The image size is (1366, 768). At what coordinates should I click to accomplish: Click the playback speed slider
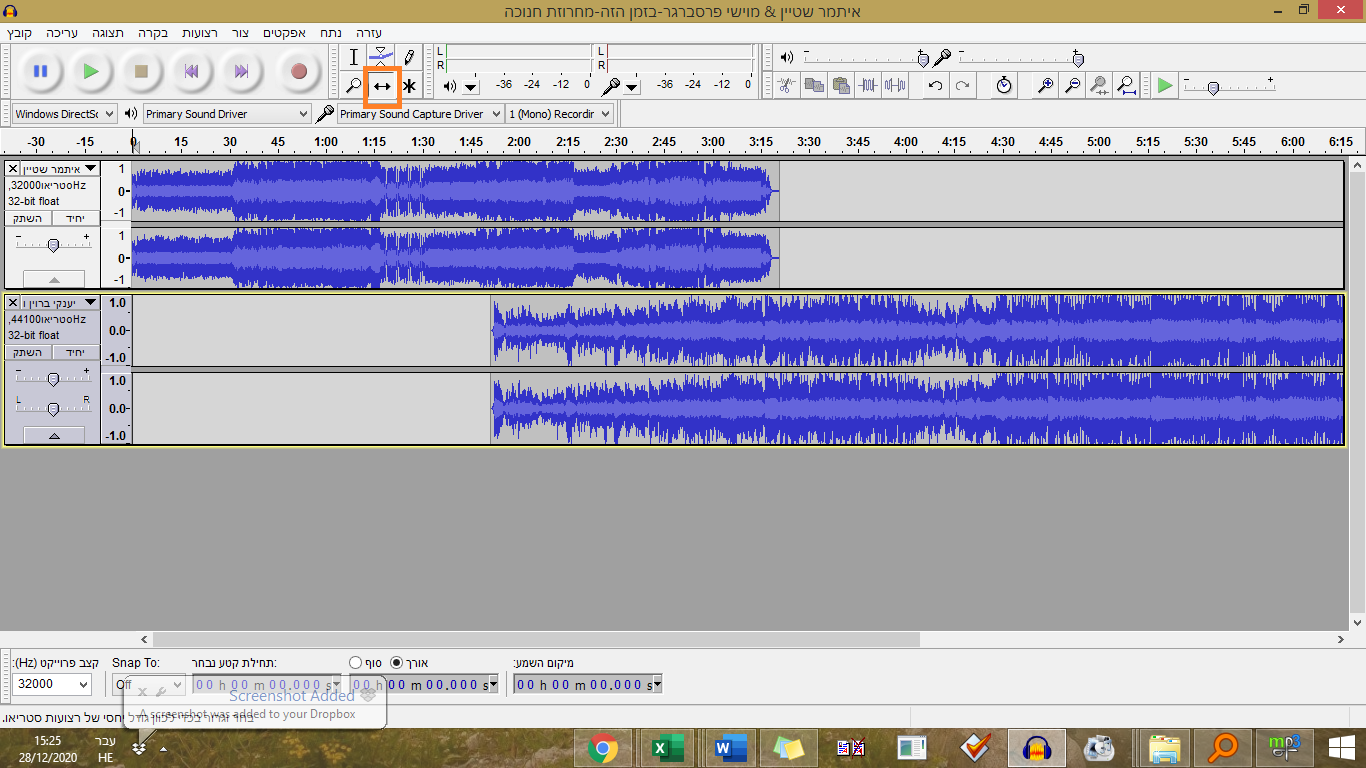point(1229,86)
